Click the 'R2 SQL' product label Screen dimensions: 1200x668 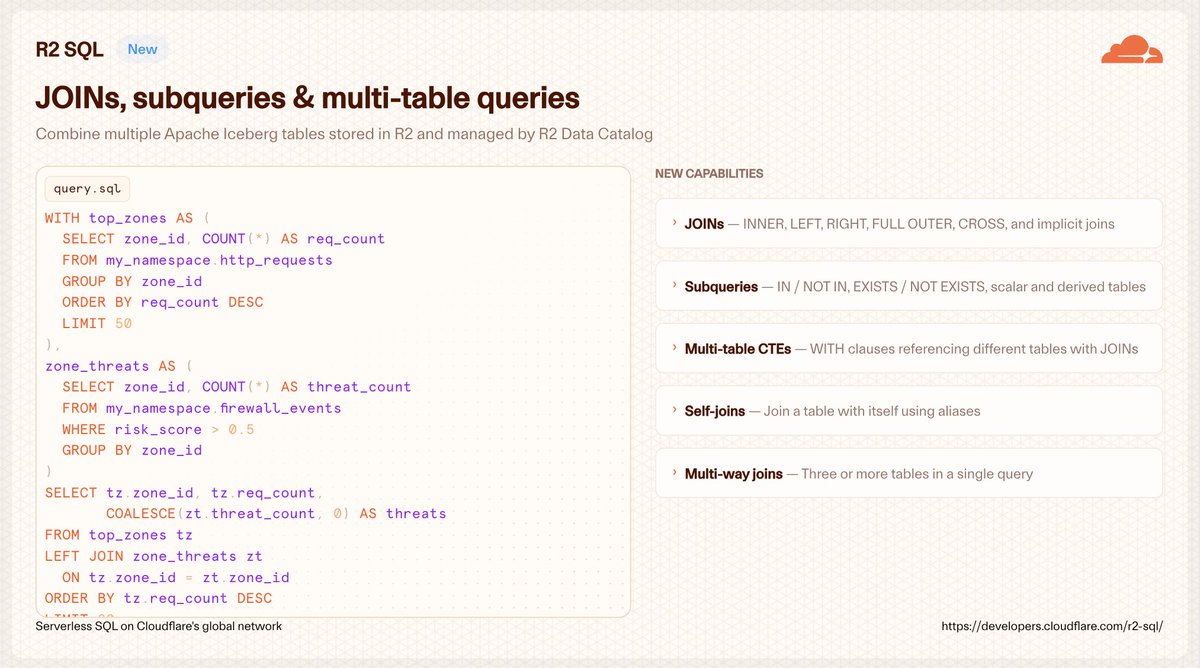69,49
